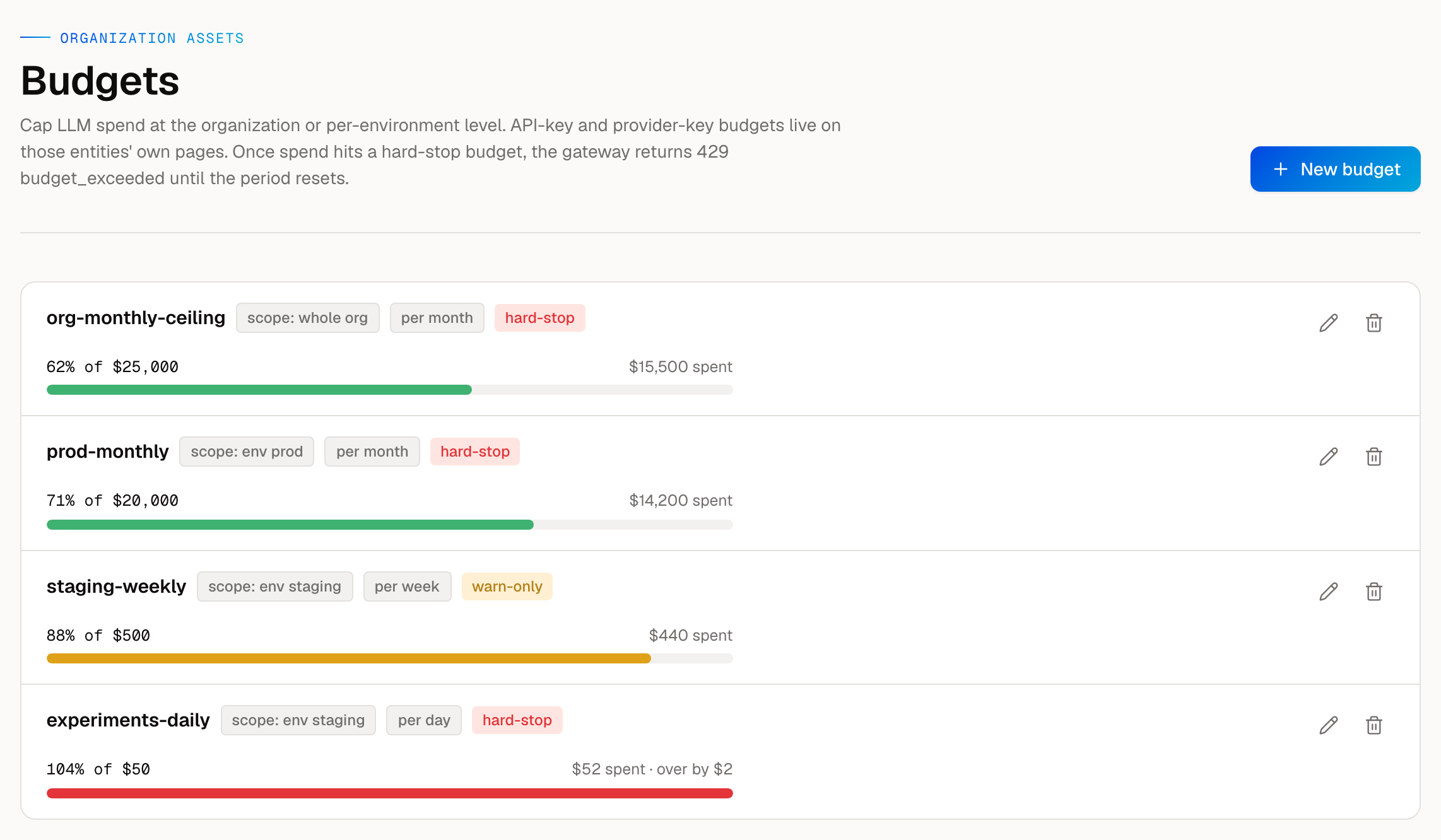The height and width of the screenshot is (840, 1441).
Task: Delete the staging-weekly budget
Action: point(1373,592)
